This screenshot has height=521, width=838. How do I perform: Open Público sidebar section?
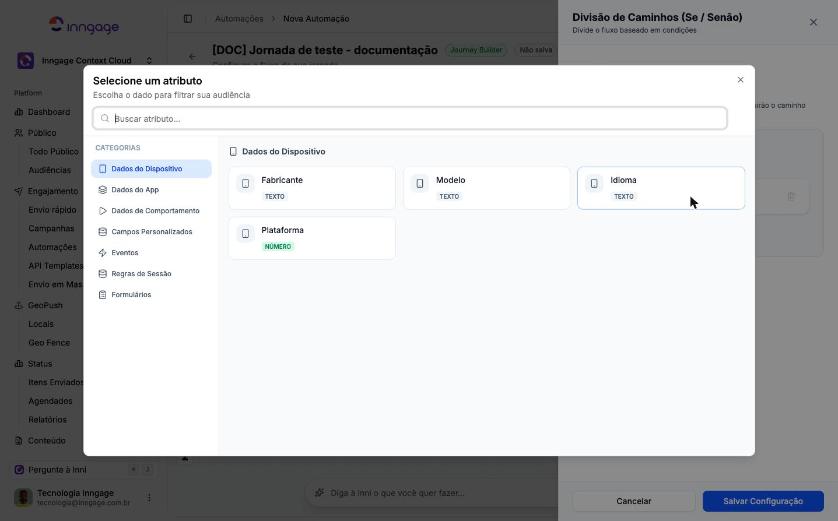point(42,133)
